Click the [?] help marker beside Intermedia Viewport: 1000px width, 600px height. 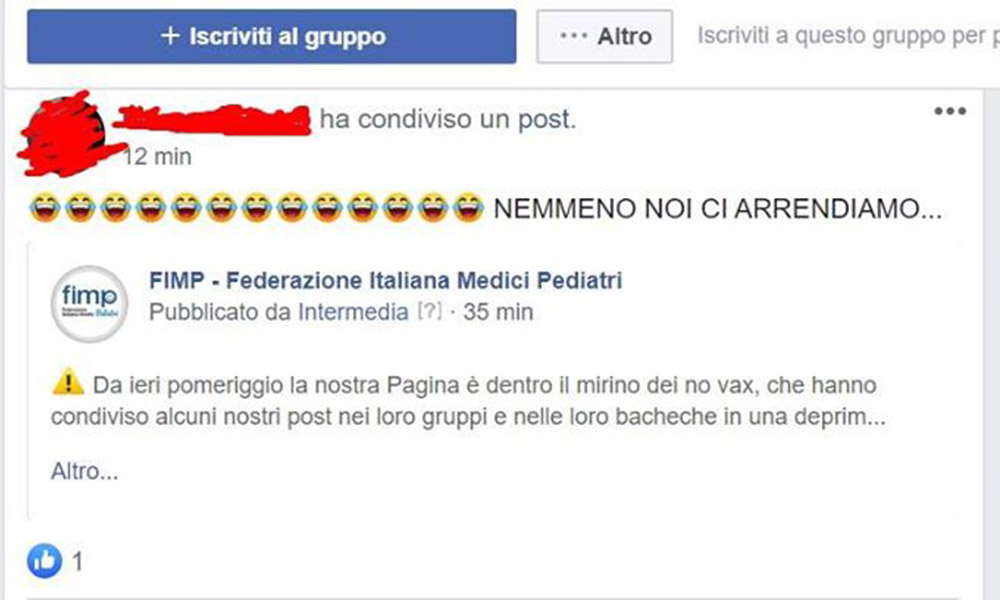(x=429, y=311)
